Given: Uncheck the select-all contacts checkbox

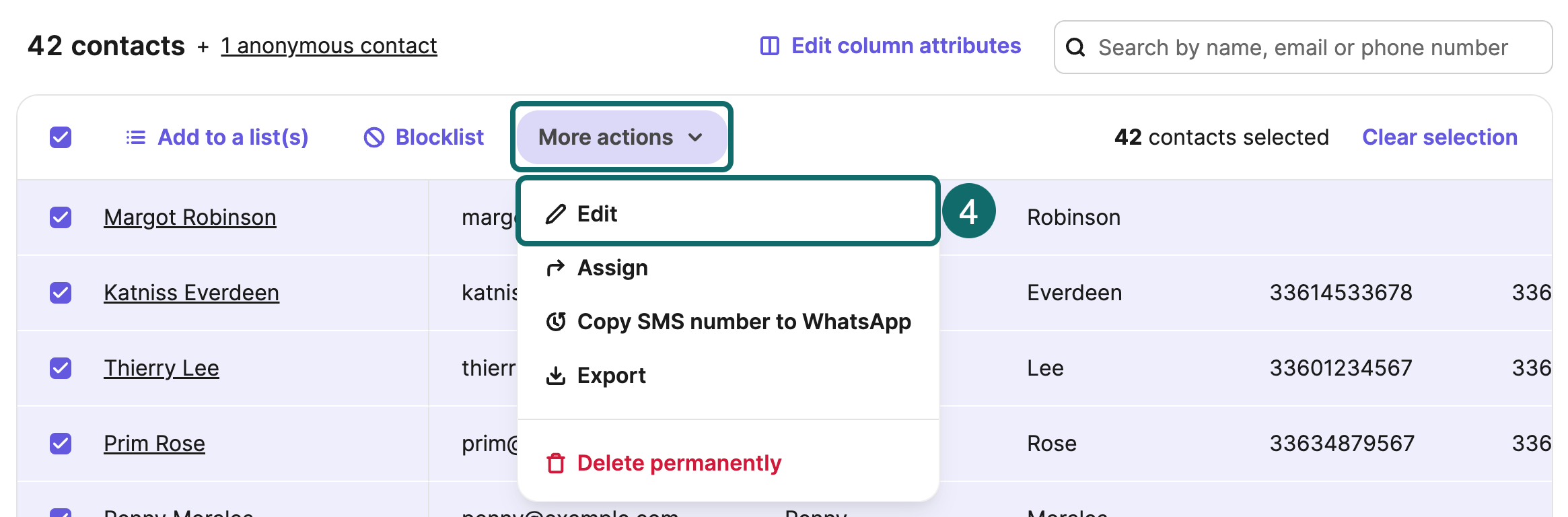Looking at the screenshot, I should click(x=61, y=137).
